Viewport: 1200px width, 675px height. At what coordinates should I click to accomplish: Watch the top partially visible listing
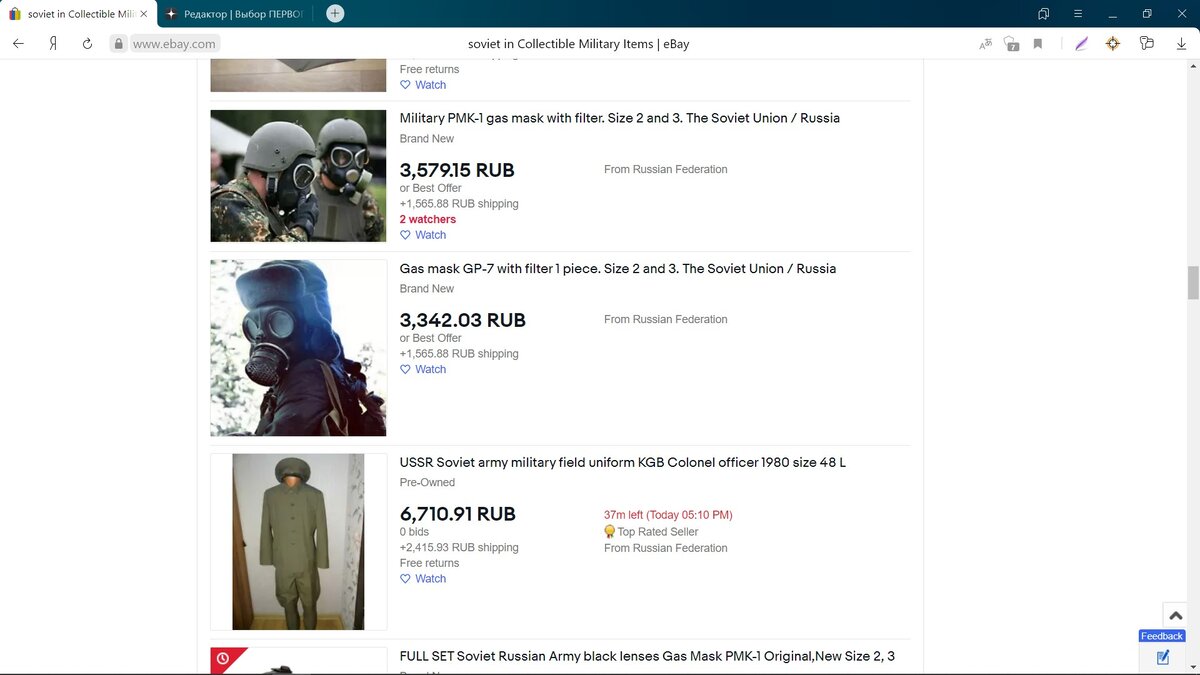pos(423,85)
